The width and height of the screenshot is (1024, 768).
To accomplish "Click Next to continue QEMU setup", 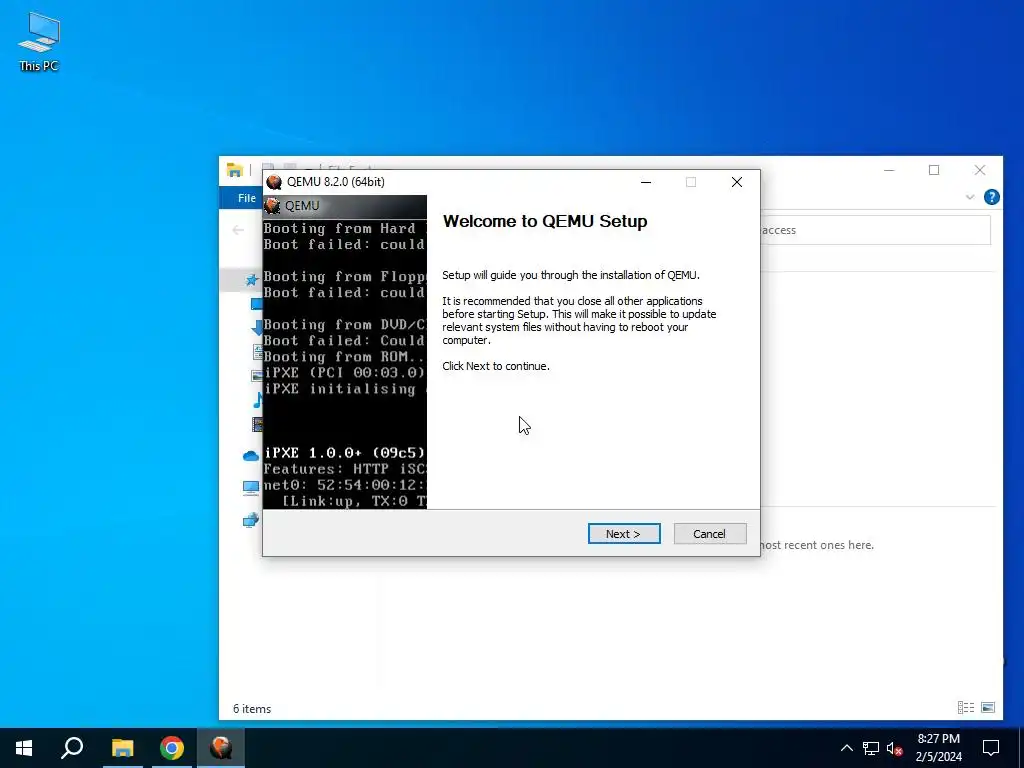I will point(624,534).
